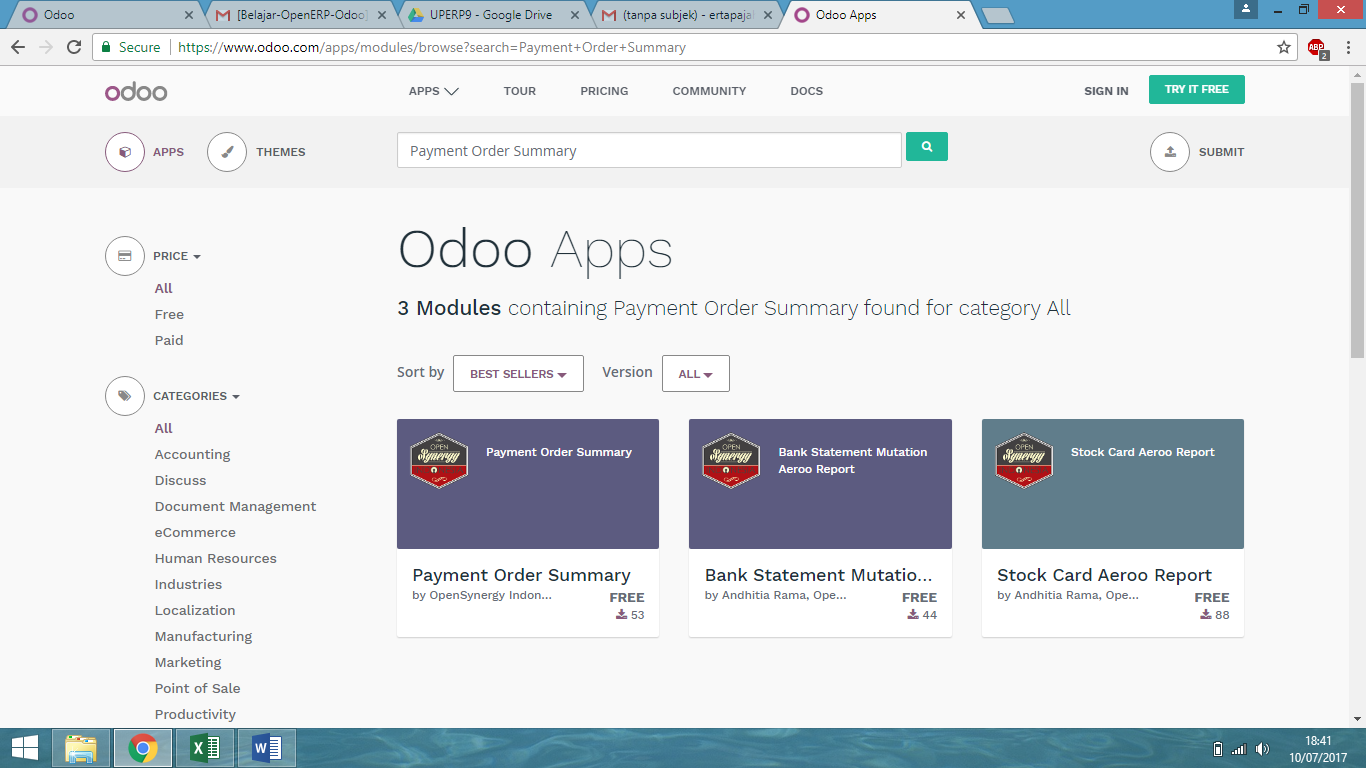Image resolution: width=1366 pixels, height=768 pixels.
Task: Click the Submit upload icon
Action: (1170, 152)
